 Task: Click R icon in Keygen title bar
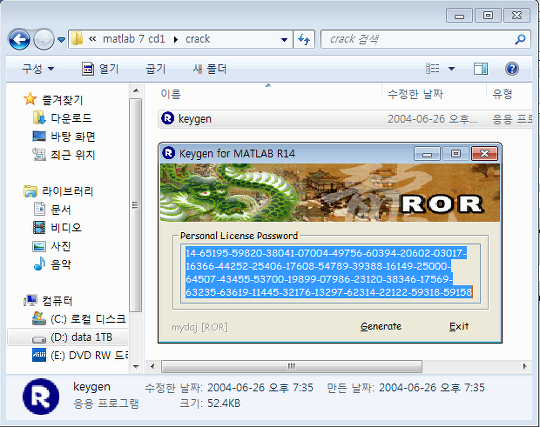(x=168, y=153)
